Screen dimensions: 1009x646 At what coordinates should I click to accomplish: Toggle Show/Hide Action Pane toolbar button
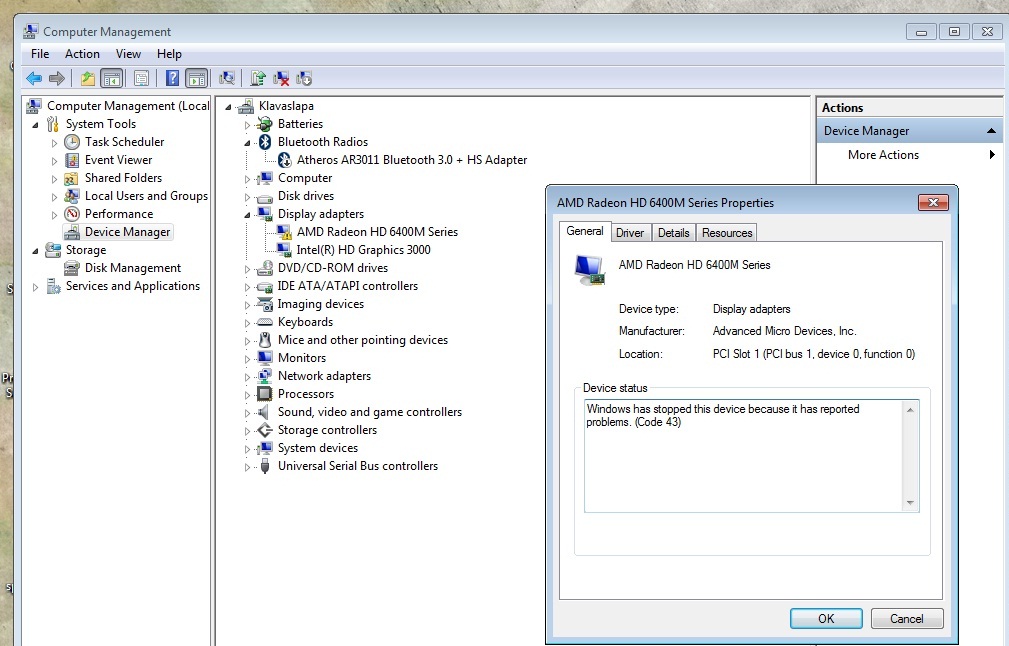point(197,78)
